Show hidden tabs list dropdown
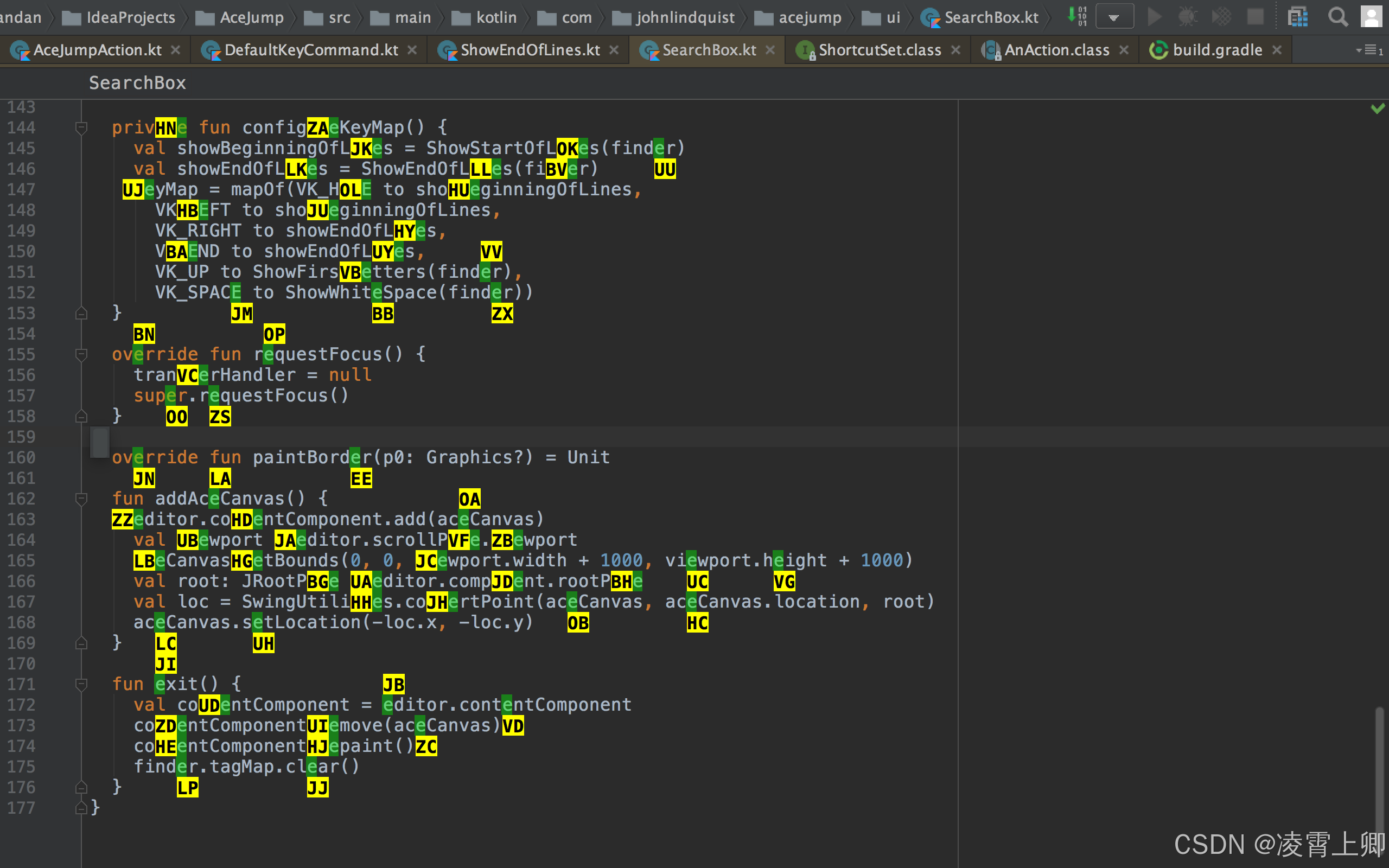 pyautogui.click(x=1369, y=50)
